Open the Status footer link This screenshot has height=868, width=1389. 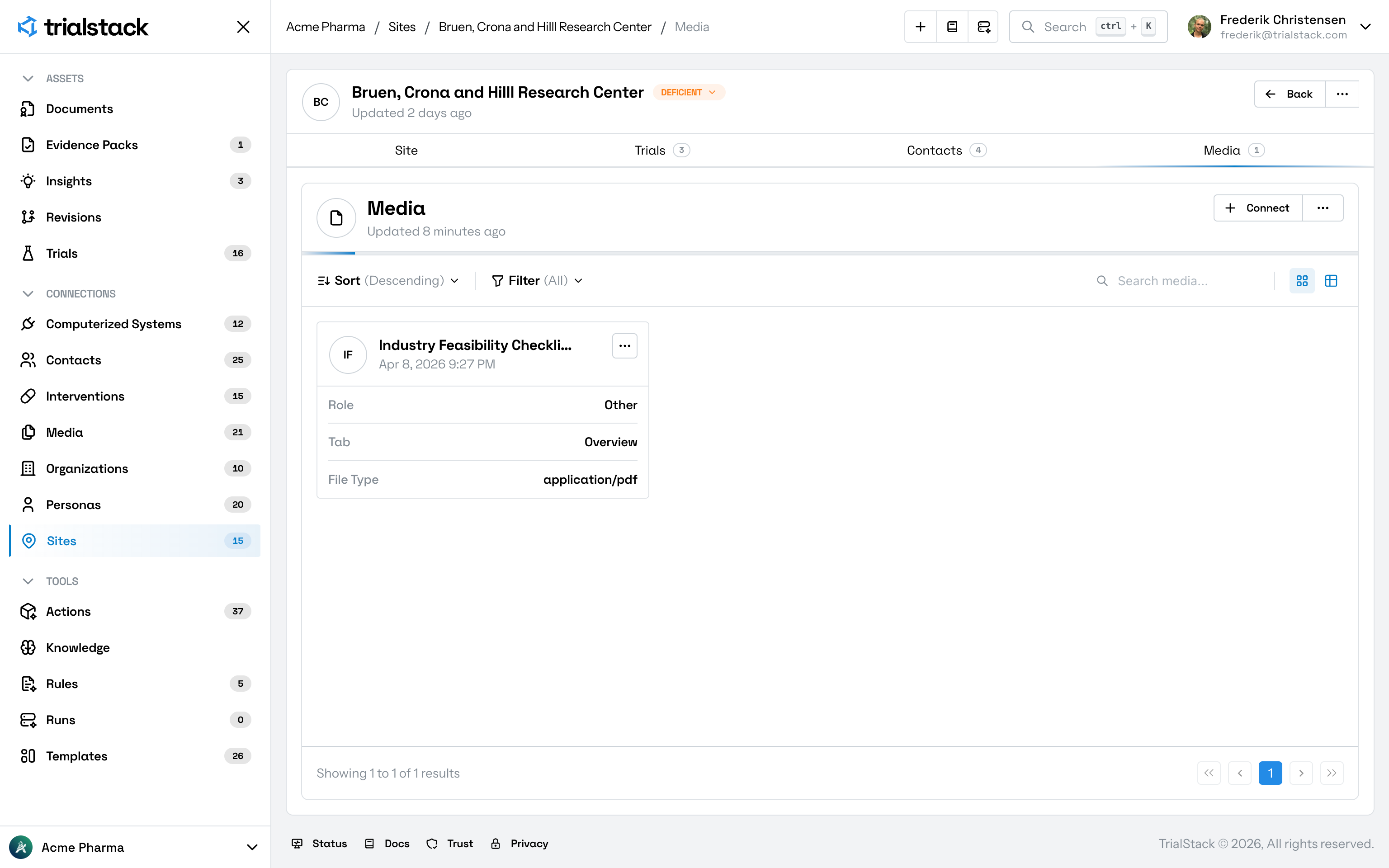(x=319, y=843)
